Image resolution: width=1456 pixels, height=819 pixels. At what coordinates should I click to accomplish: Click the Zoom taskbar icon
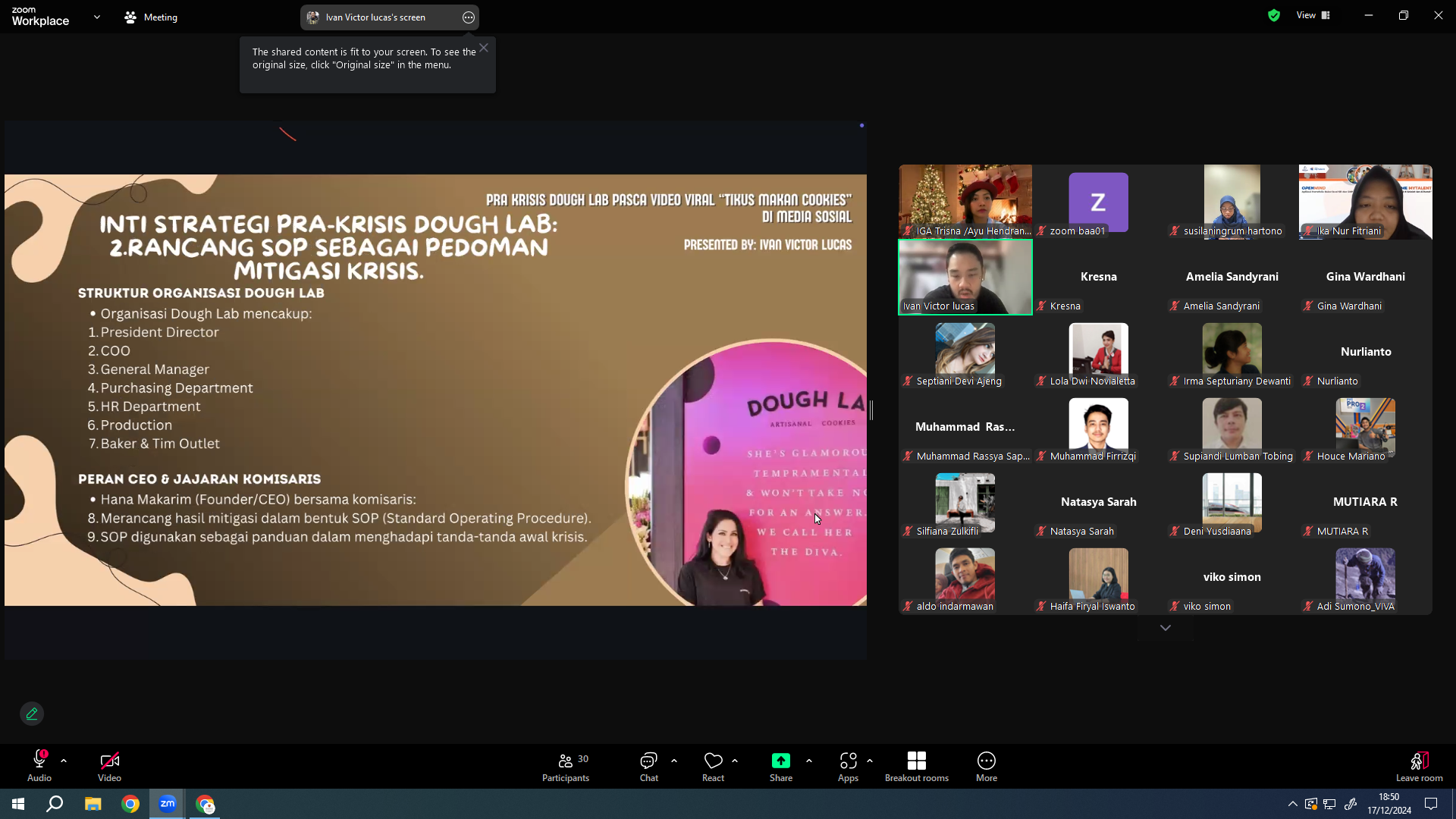coord(168,804)
